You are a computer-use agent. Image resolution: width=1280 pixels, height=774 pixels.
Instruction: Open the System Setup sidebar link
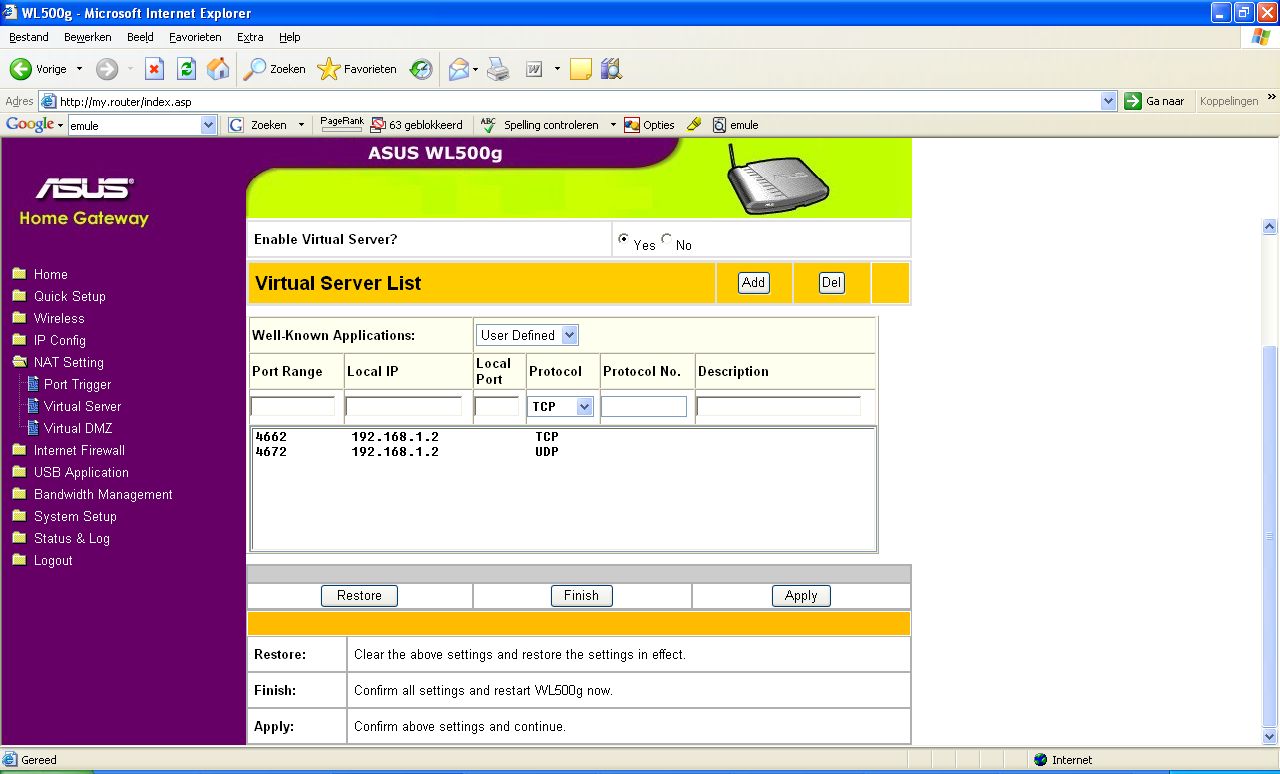click(x=75, y=516)
